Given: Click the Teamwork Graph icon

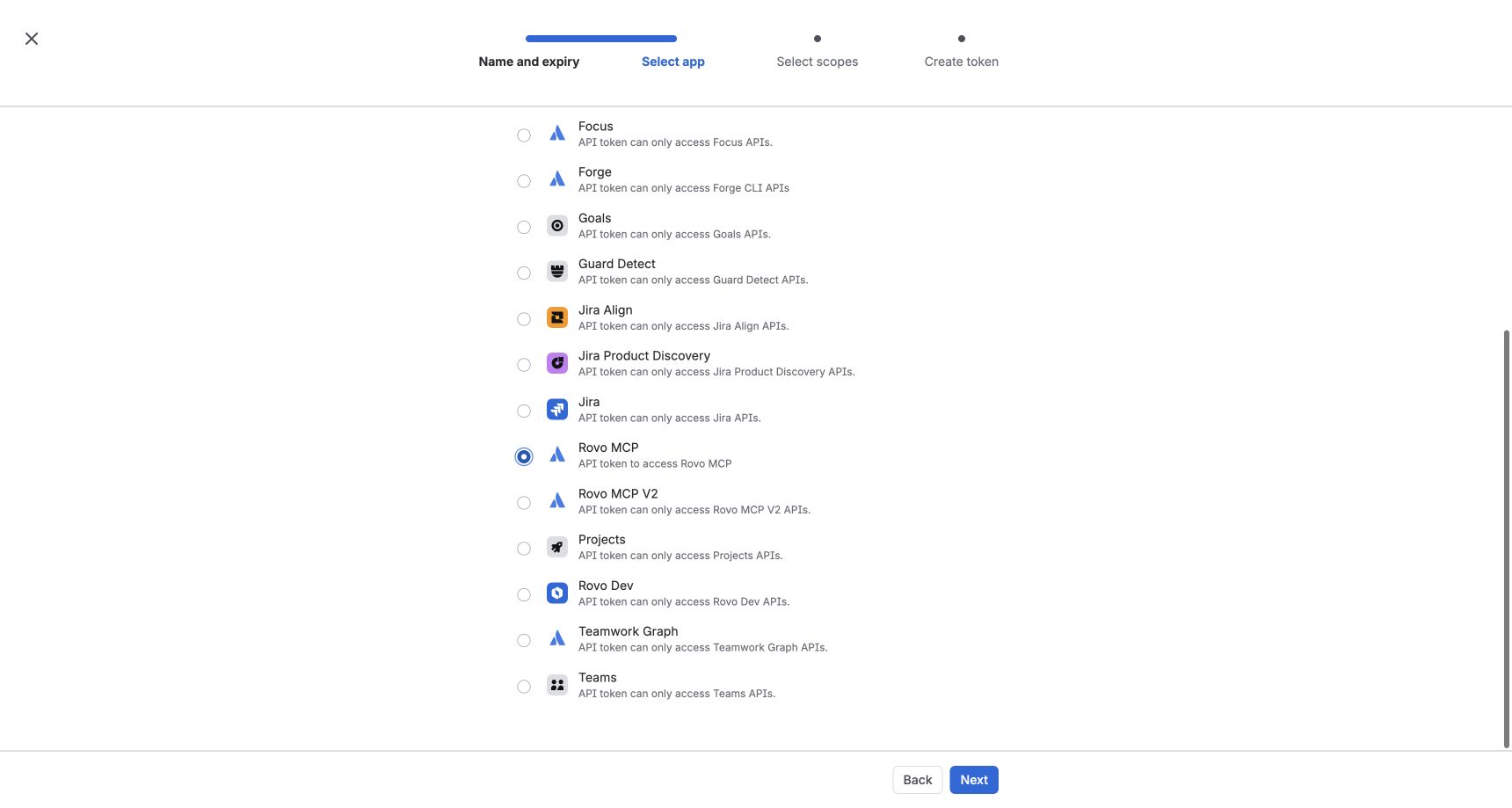Looking at the screenshot, I should pos(557,639).
